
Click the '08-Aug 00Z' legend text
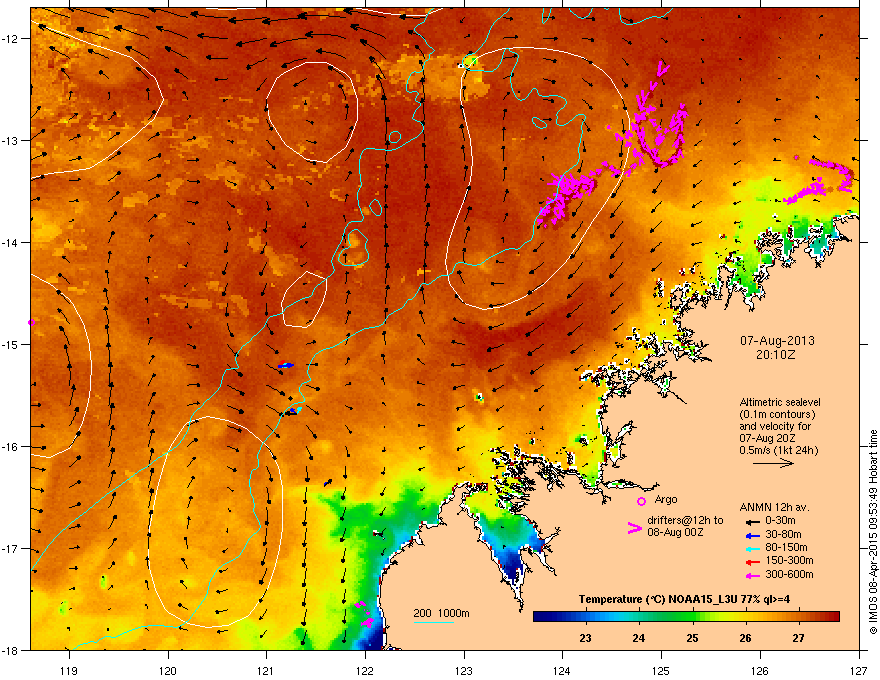(x=675, y=532)
